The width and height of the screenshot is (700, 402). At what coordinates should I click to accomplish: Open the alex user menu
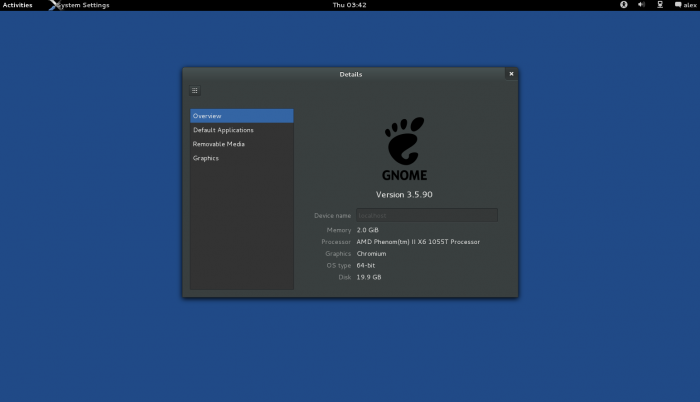pyautogui.click(x=685, y=5)
